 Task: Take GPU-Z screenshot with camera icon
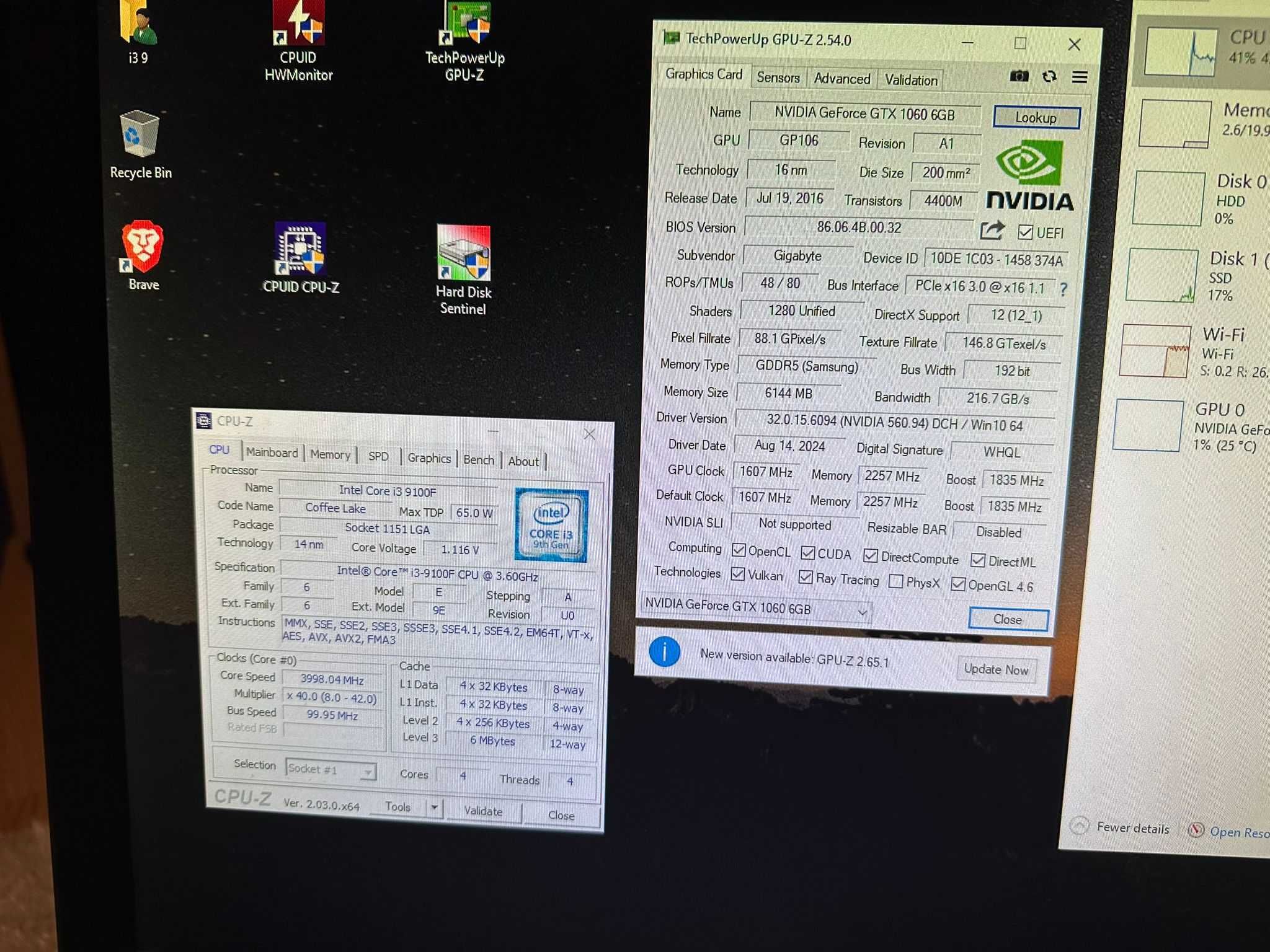(x=1019, y=76)
